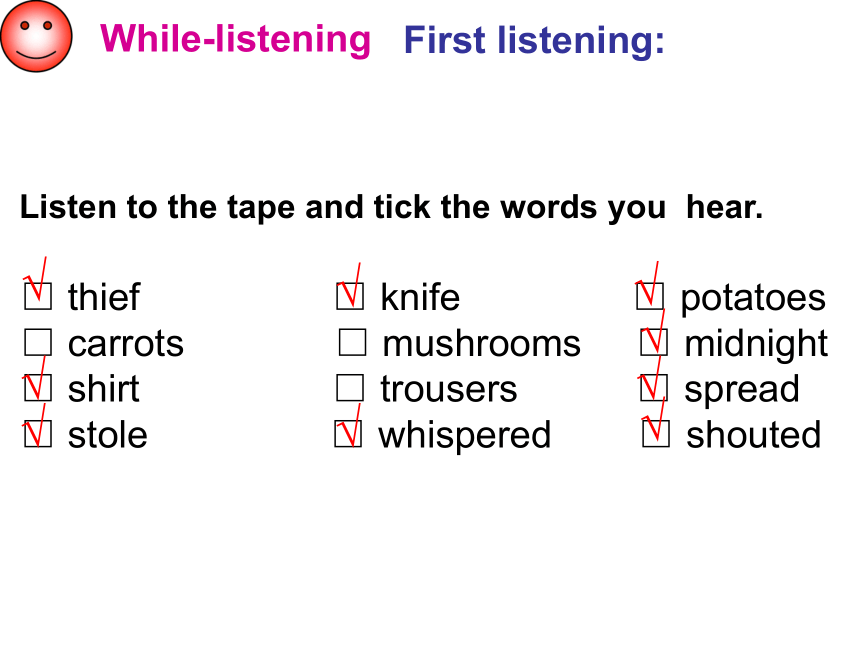Toggle the midnight checkbox
The height and width of the screenshot is (645, 860).
click(x=654, y=342)
